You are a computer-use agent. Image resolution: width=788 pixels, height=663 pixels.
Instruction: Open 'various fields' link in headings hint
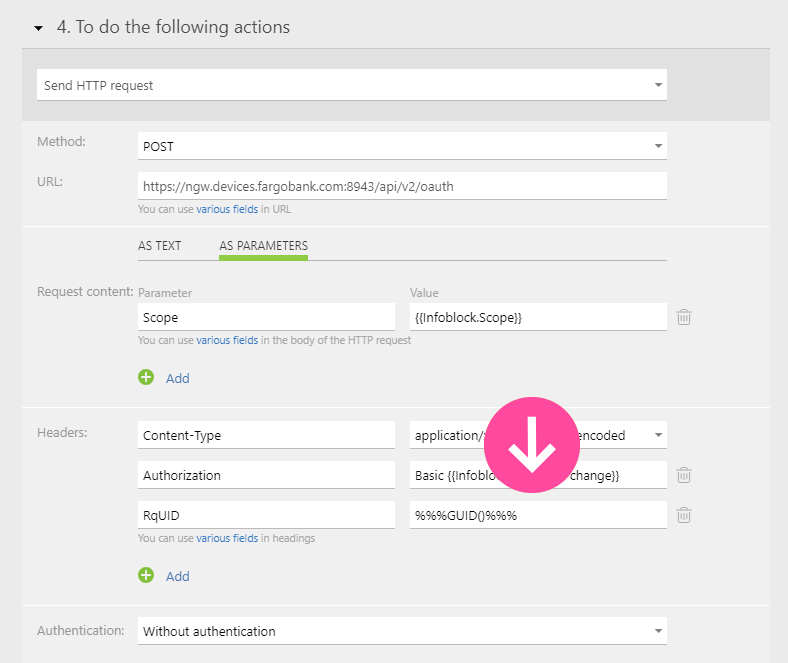point(227,538)
